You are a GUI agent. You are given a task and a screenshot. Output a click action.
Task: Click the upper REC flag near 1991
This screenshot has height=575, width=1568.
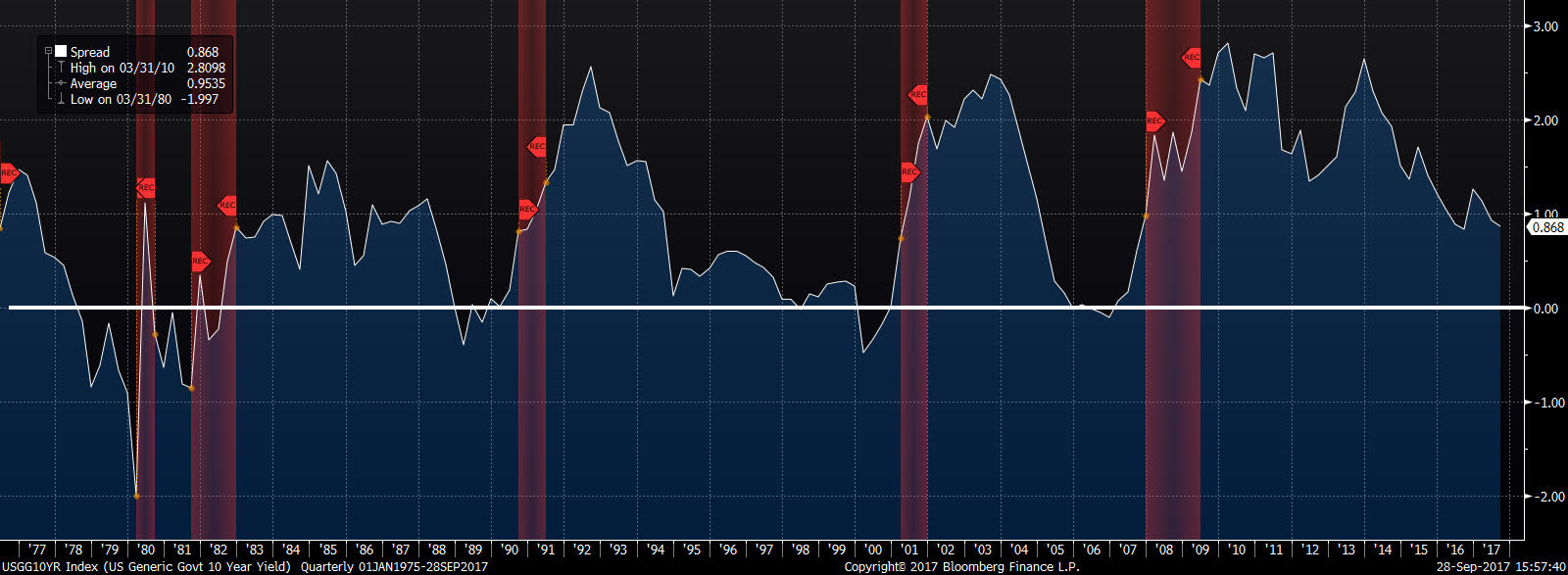[x=536, y=147]
